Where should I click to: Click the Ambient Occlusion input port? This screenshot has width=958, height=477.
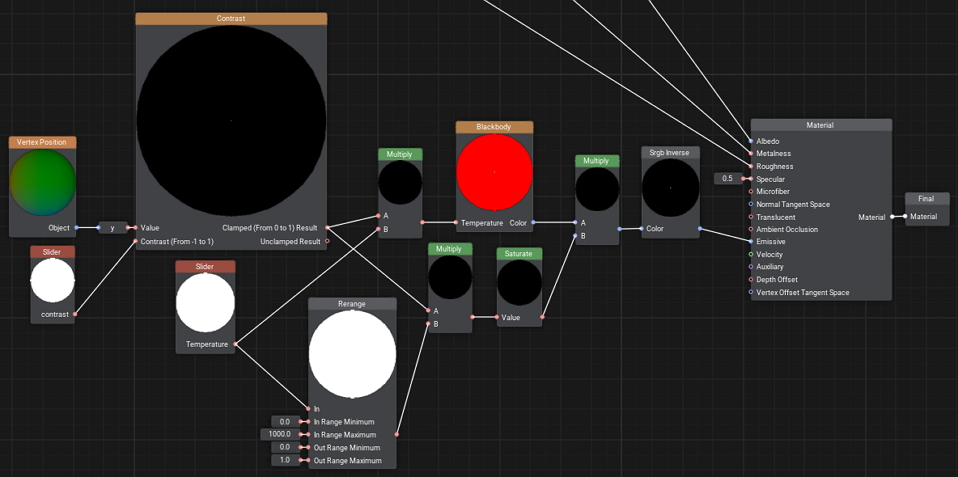[751, 230]
